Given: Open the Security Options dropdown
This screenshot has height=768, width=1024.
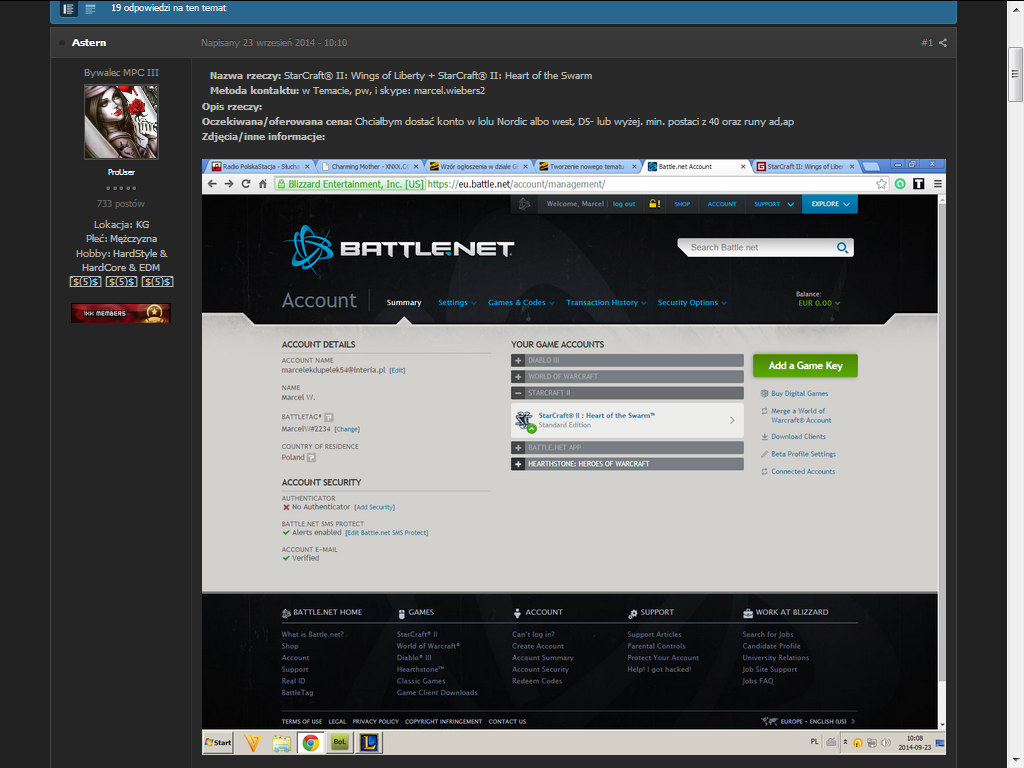Looking at the screenshot, I should tap(692, 303).
